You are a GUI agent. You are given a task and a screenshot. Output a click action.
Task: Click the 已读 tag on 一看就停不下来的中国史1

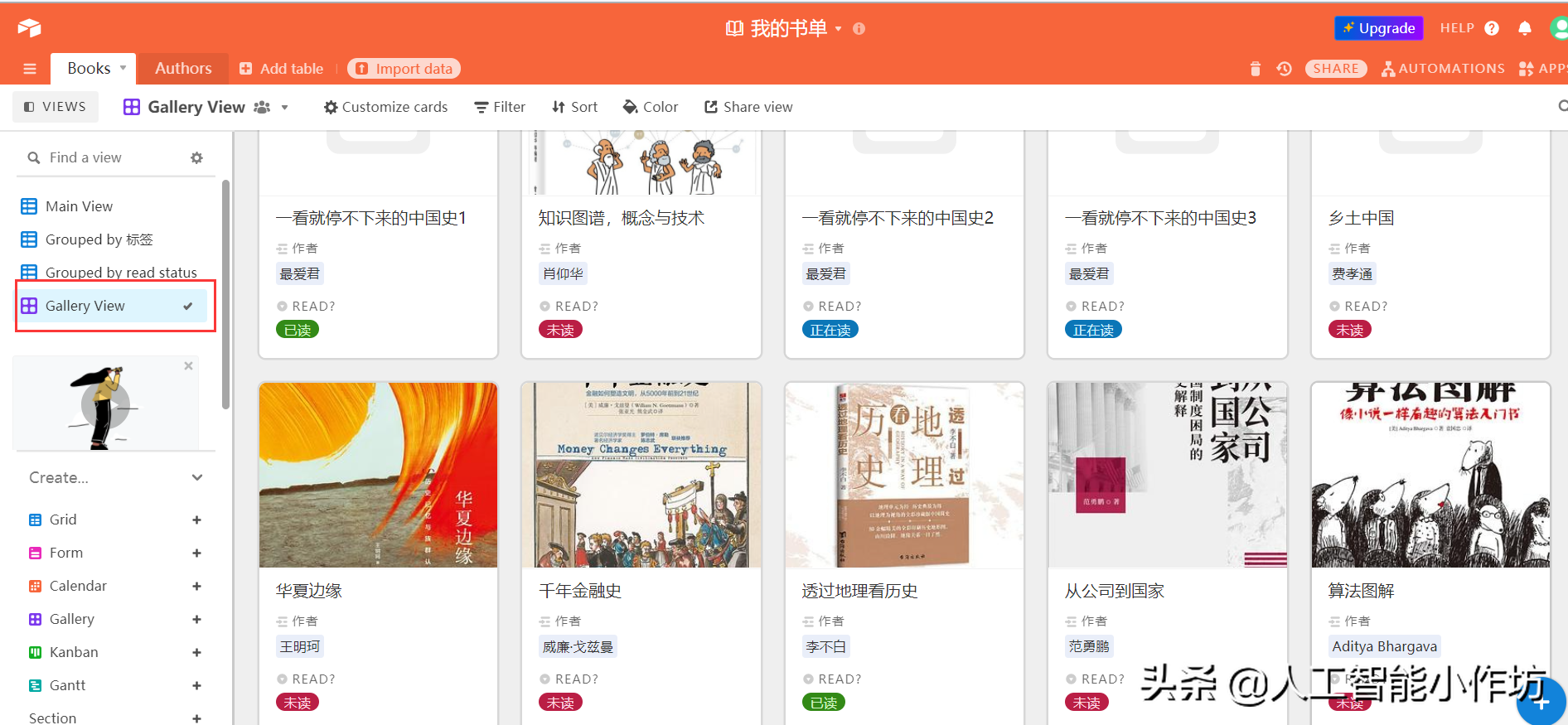coord(298,330)
